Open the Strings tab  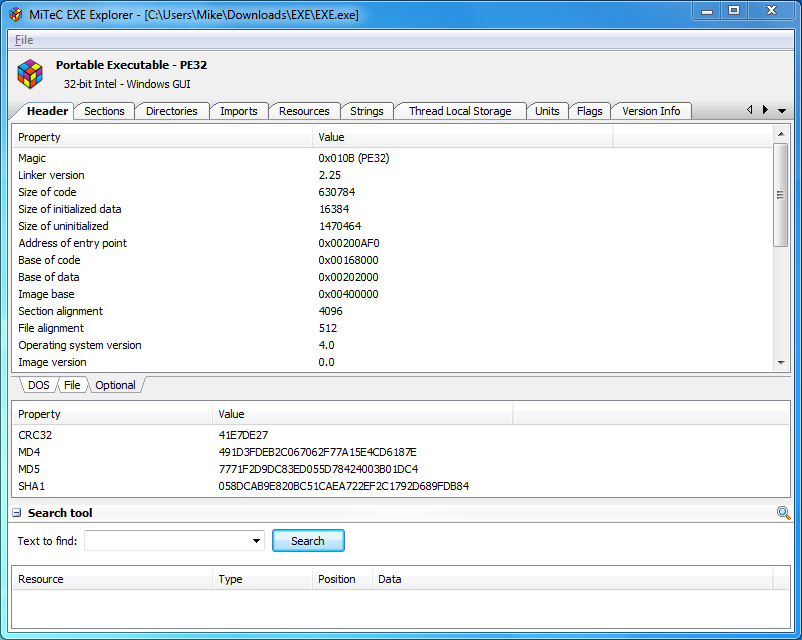367,111
